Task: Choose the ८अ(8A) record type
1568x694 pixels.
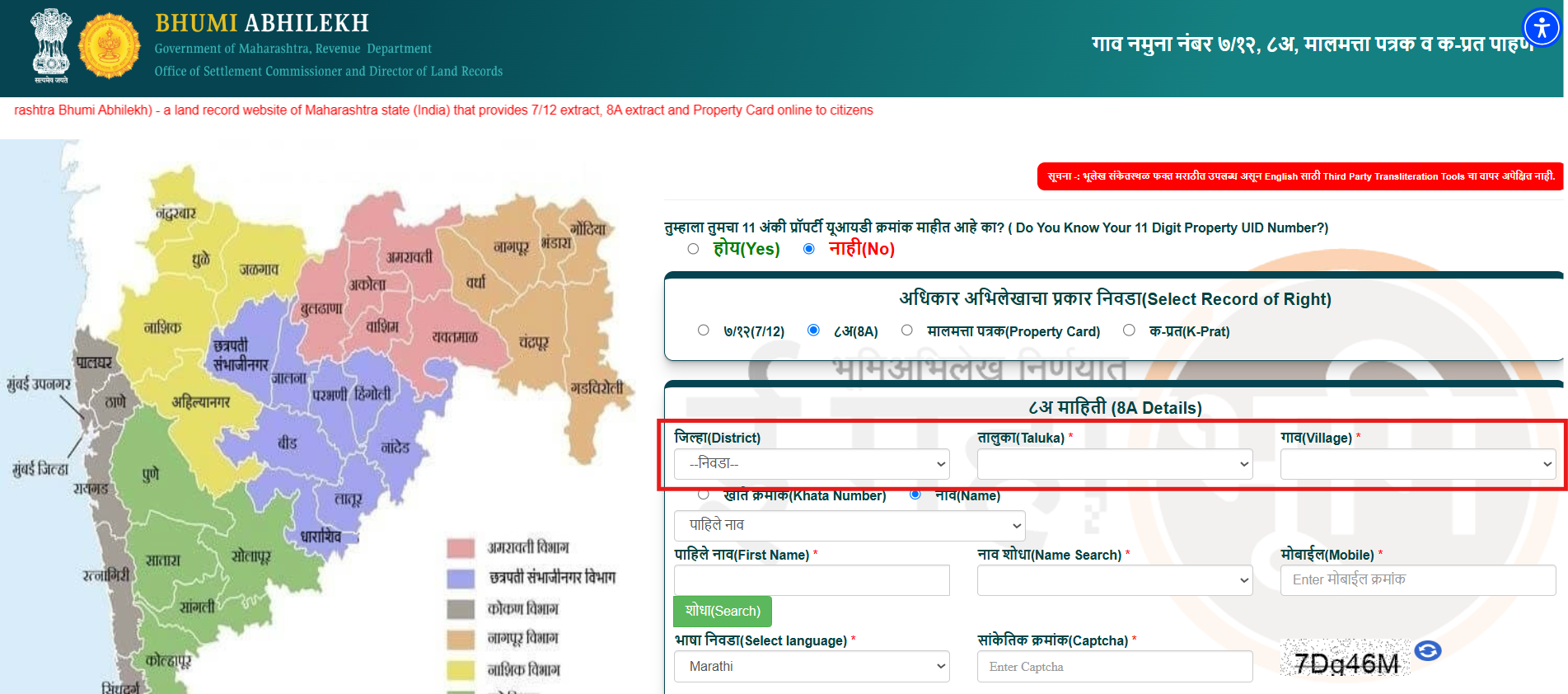Action: (813, 331)
